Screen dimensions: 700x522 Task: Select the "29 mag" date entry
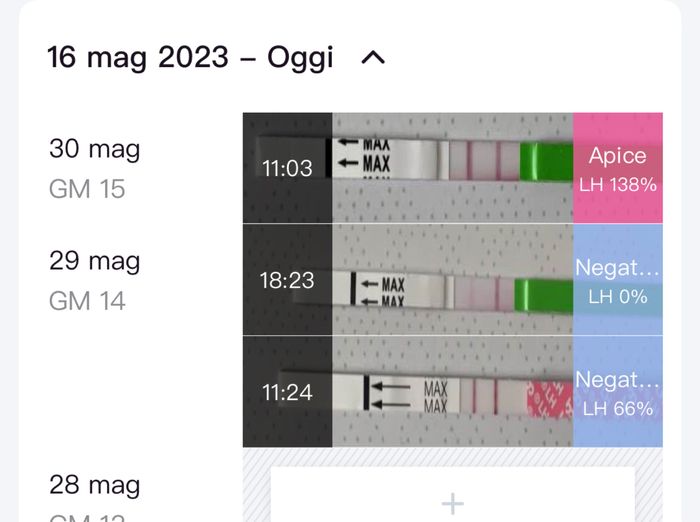pyautogui.click(x=95, y=261)
